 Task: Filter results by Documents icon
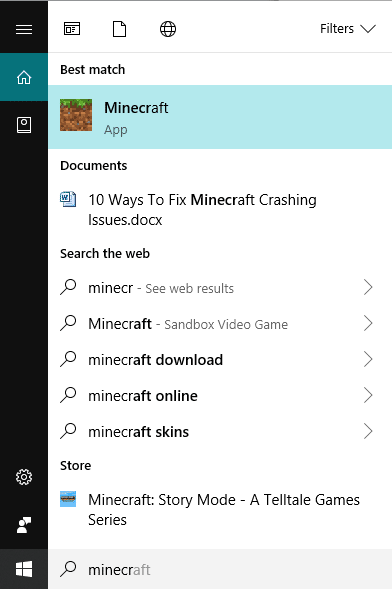click(x=119, y=29)
